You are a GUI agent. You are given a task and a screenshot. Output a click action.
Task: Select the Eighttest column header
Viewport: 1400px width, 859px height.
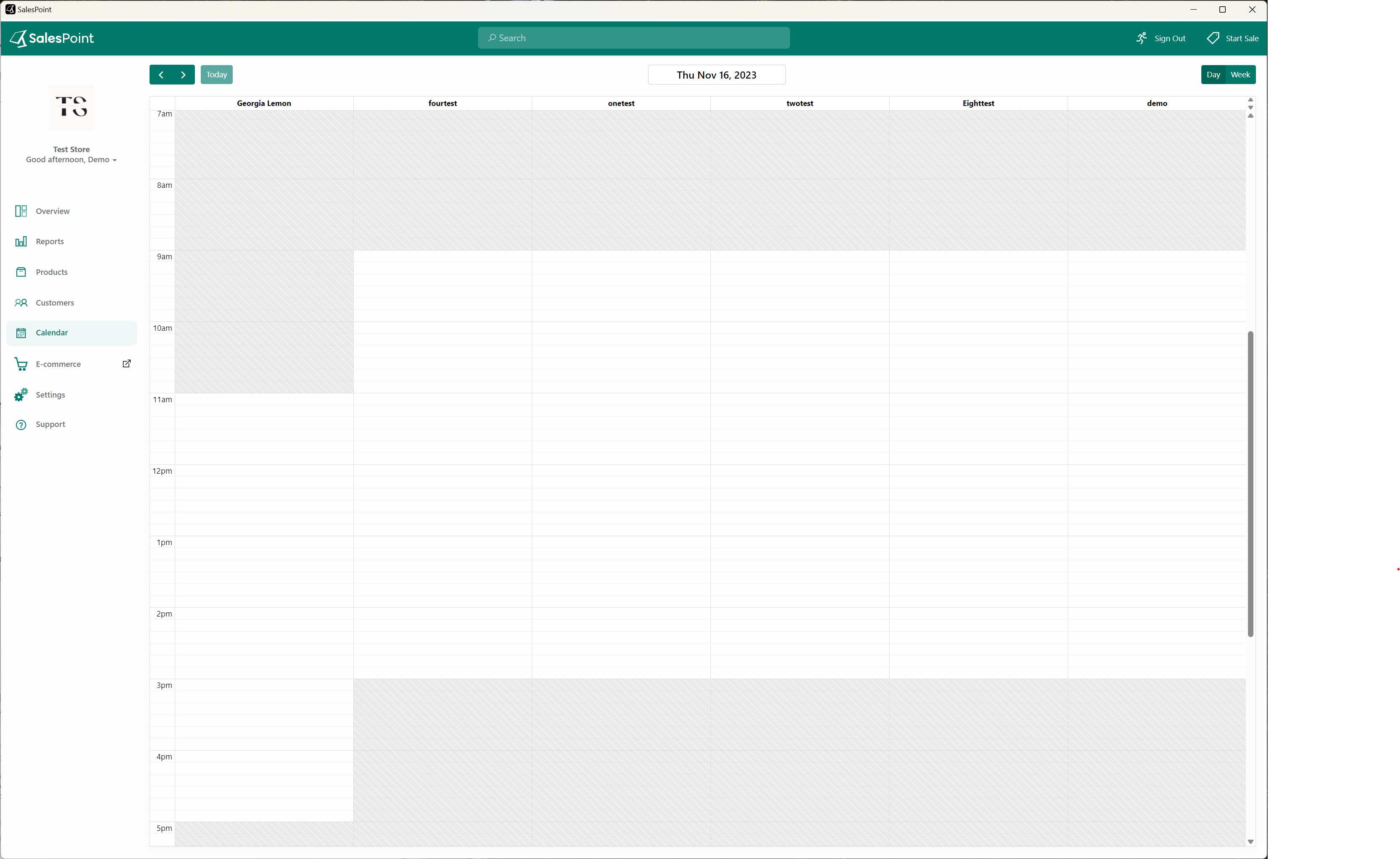coord(978,103)
